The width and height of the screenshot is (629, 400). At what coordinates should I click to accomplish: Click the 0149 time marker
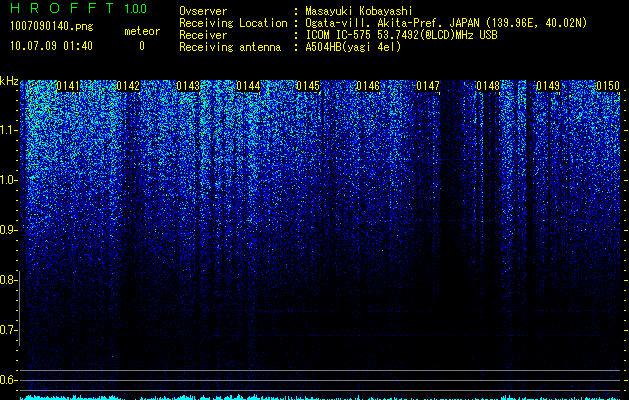point(548,86)
